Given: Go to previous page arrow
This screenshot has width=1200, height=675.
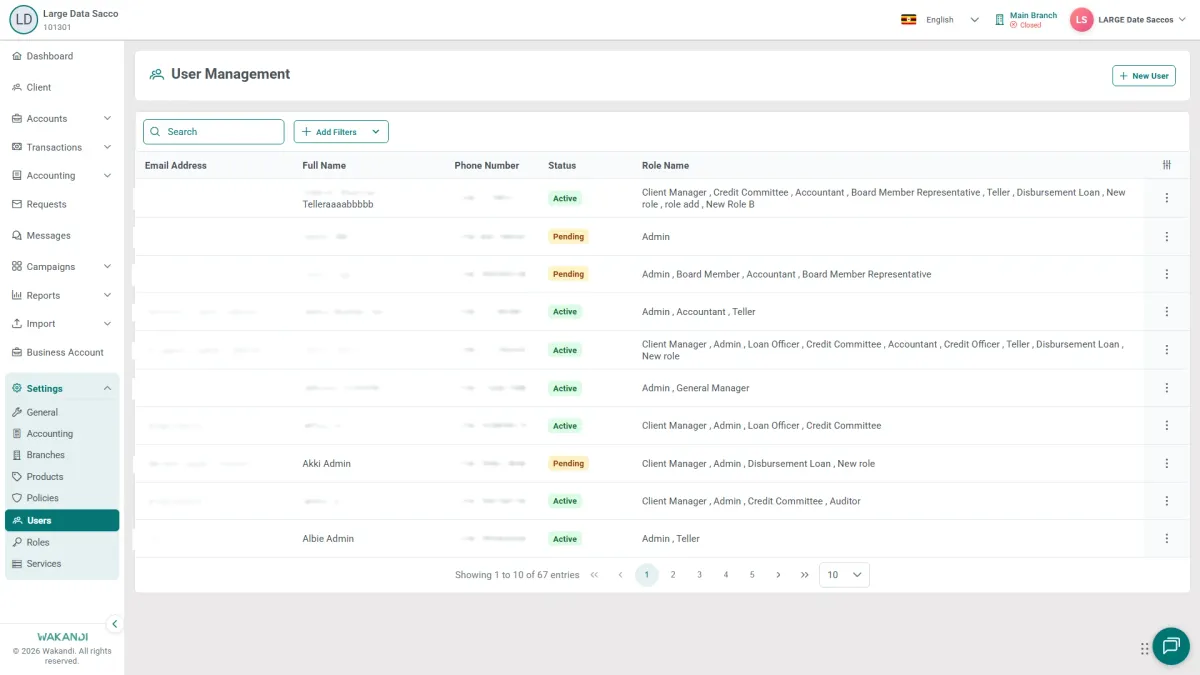Looking at the screenshot, I should coord(620,575).
